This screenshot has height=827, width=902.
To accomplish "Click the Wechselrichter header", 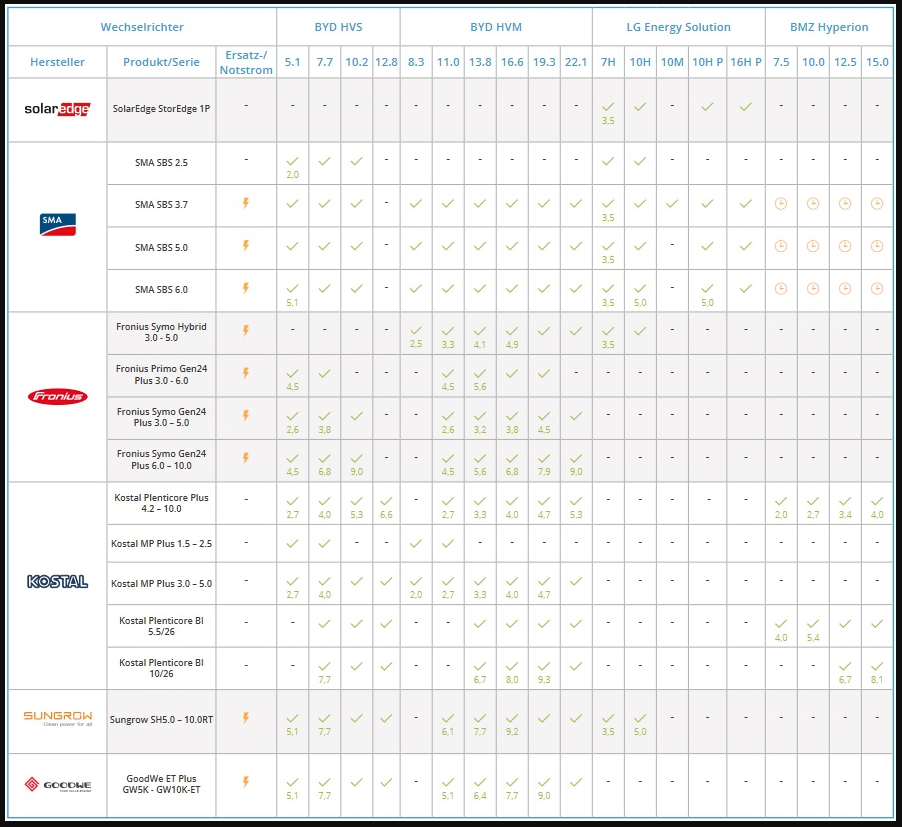I will tap(142, 27).
